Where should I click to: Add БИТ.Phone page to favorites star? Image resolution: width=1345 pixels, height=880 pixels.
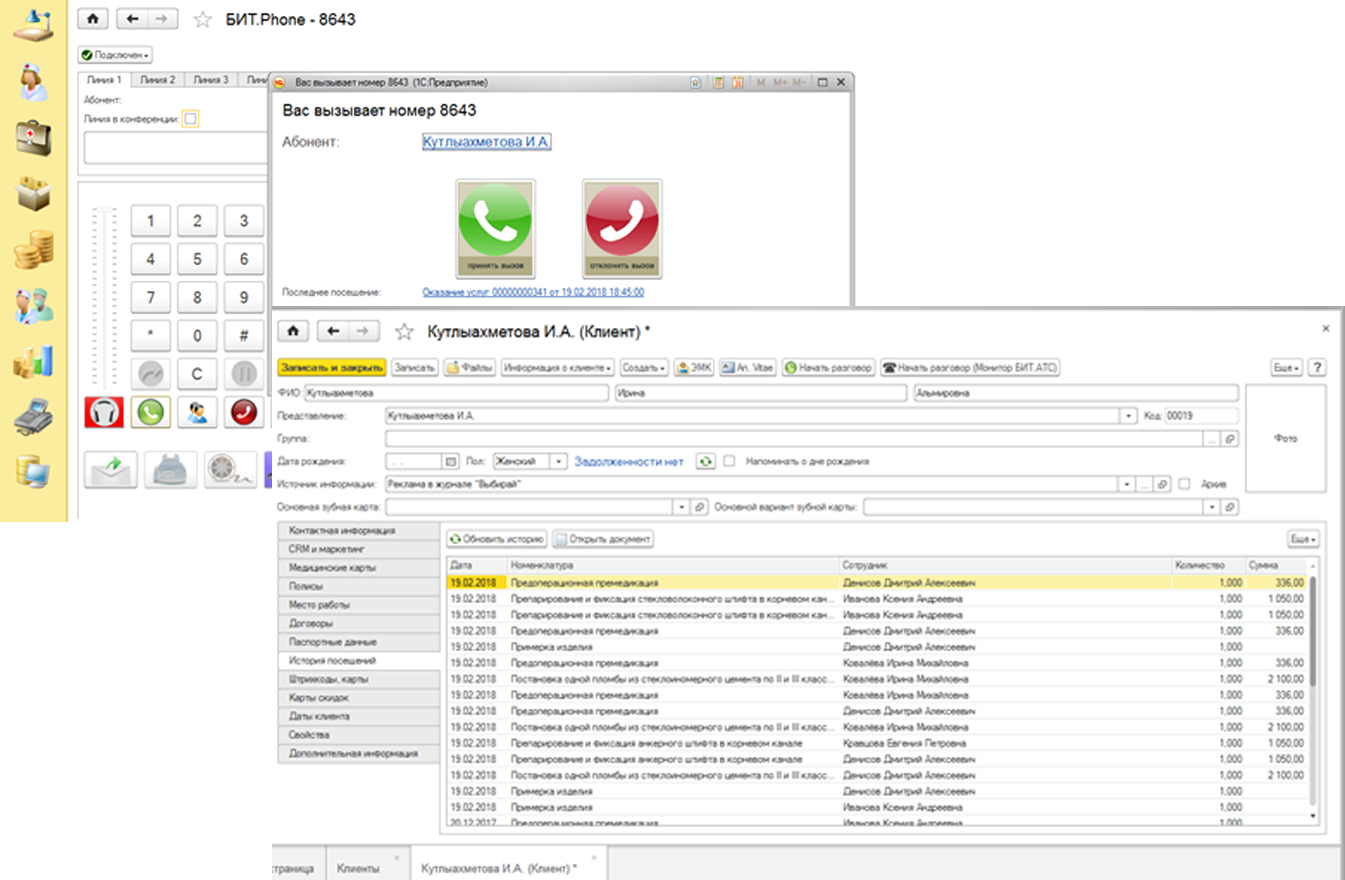[203, 20]
